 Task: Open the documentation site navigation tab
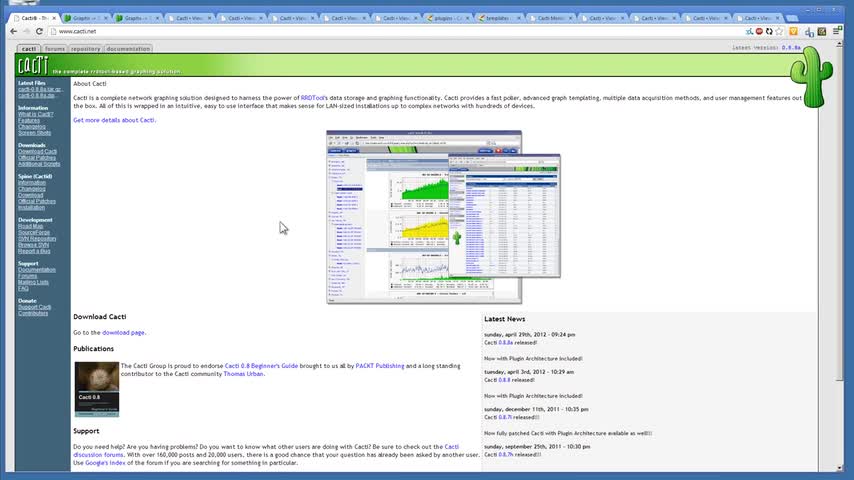pos(128,48)
